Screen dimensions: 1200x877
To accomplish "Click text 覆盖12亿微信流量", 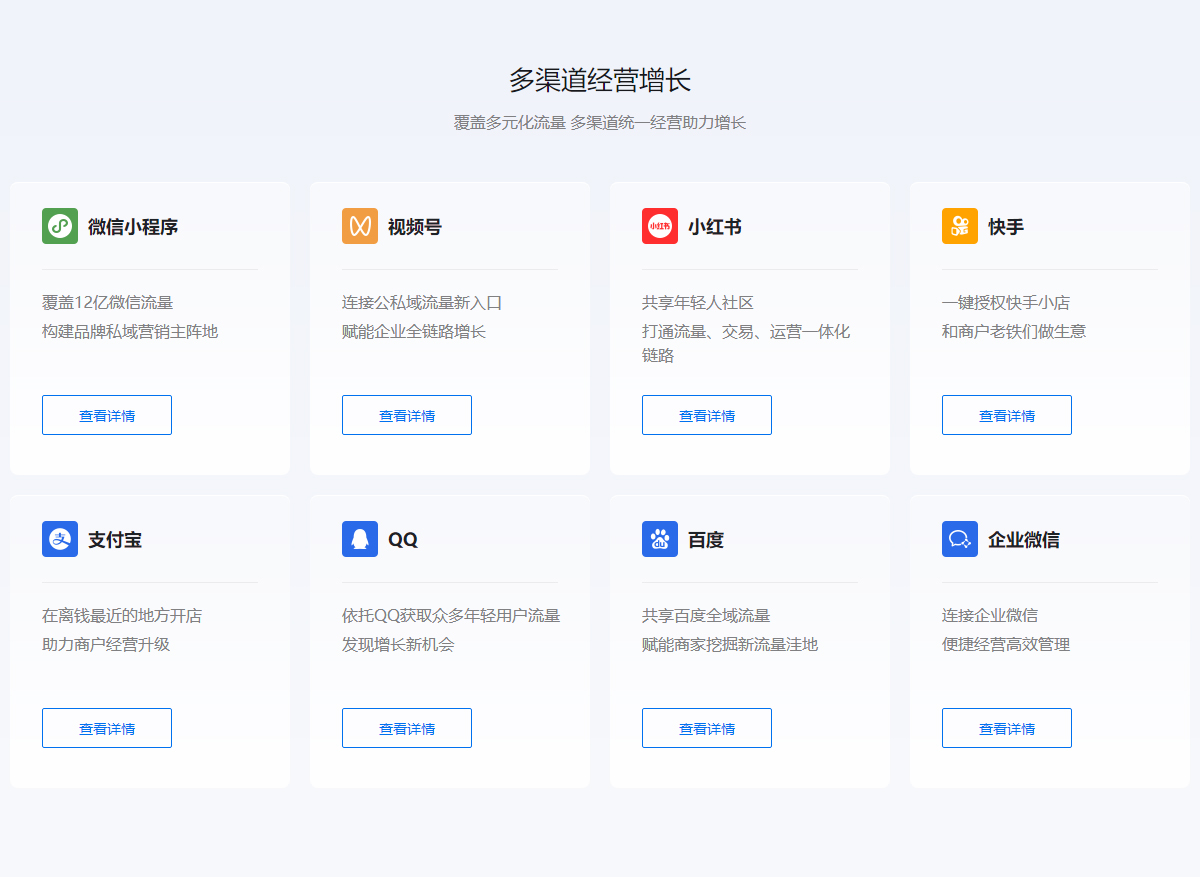I will tap(108, 303).
